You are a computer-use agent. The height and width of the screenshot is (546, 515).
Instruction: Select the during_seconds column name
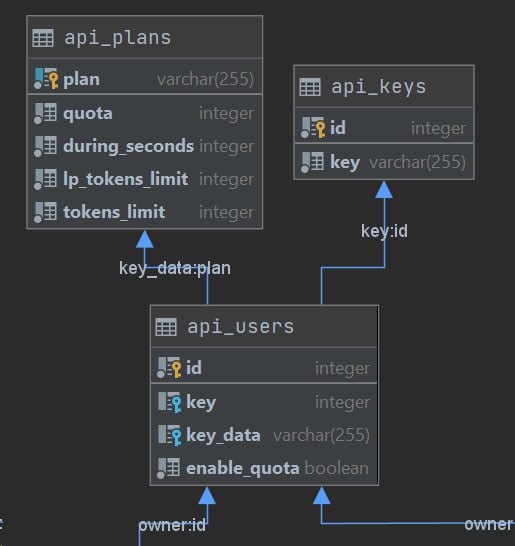(128, 146)
